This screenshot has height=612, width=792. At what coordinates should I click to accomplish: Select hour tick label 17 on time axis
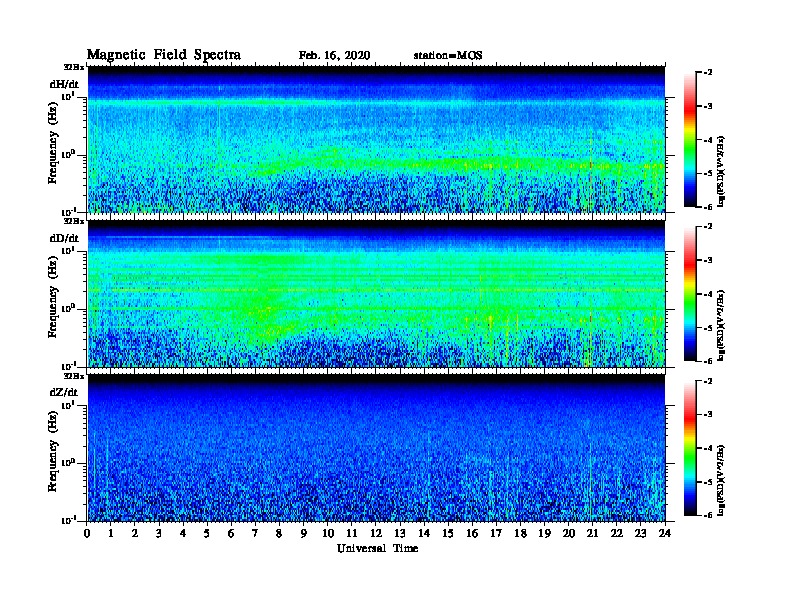click(x=496, y=533)
